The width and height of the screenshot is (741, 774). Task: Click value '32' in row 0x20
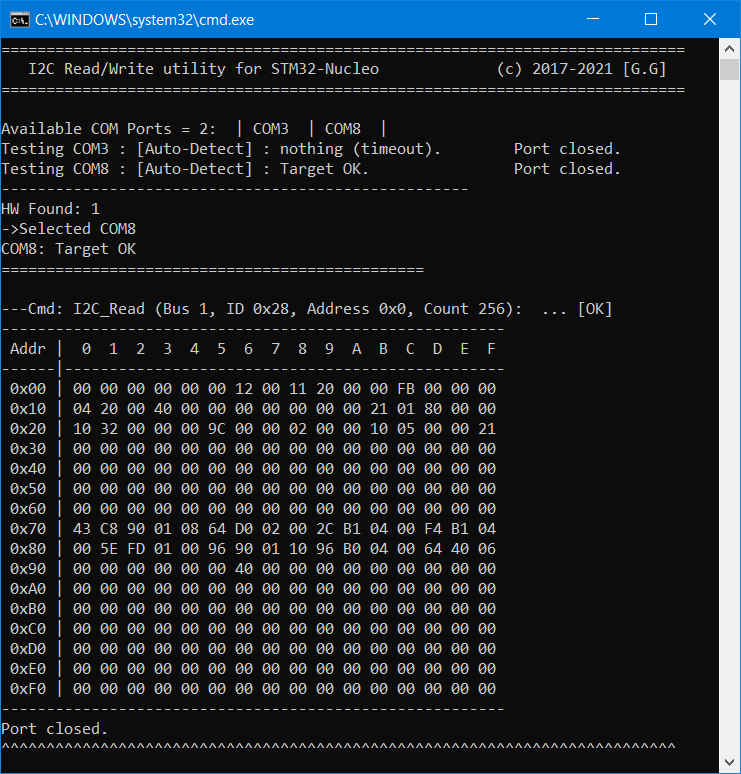109,429
